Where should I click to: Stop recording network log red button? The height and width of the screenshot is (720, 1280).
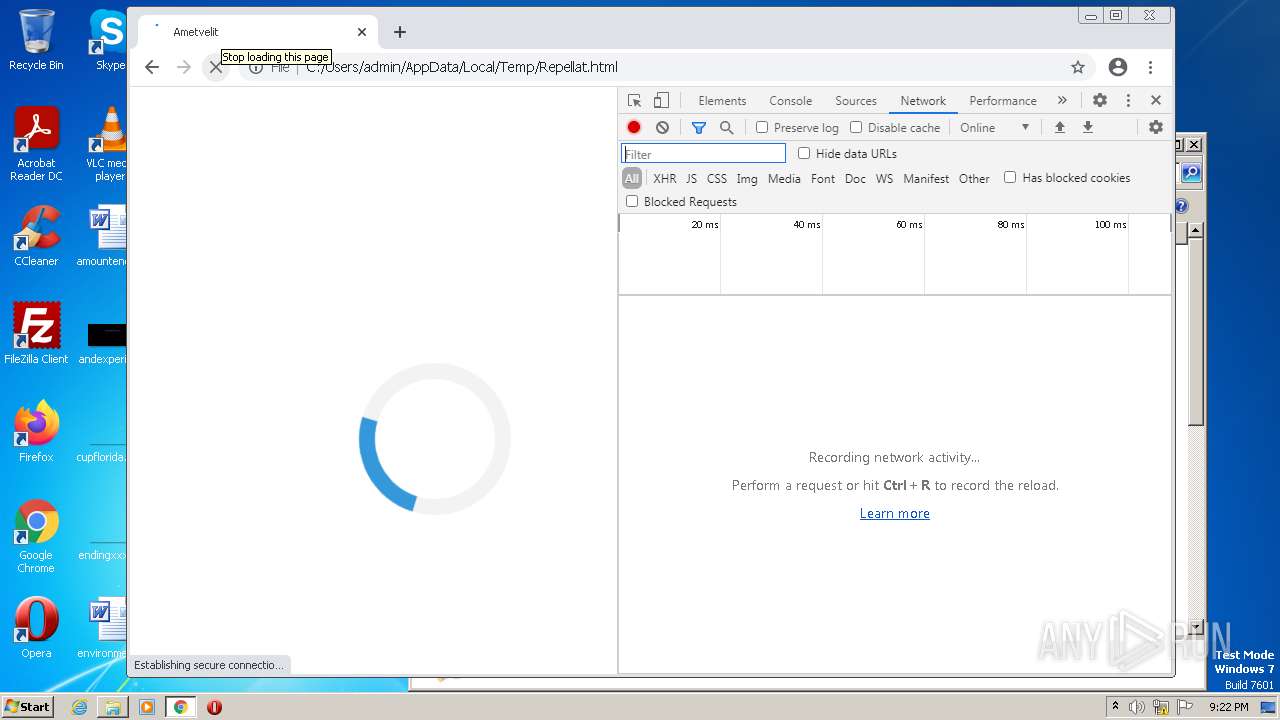(x=634, y=127)
